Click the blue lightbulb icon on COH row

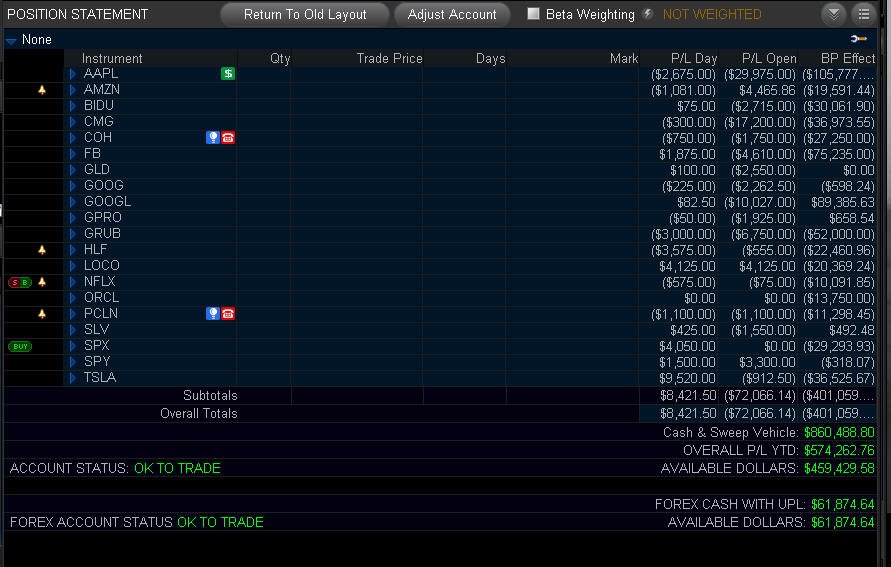(x=213, y=137)
